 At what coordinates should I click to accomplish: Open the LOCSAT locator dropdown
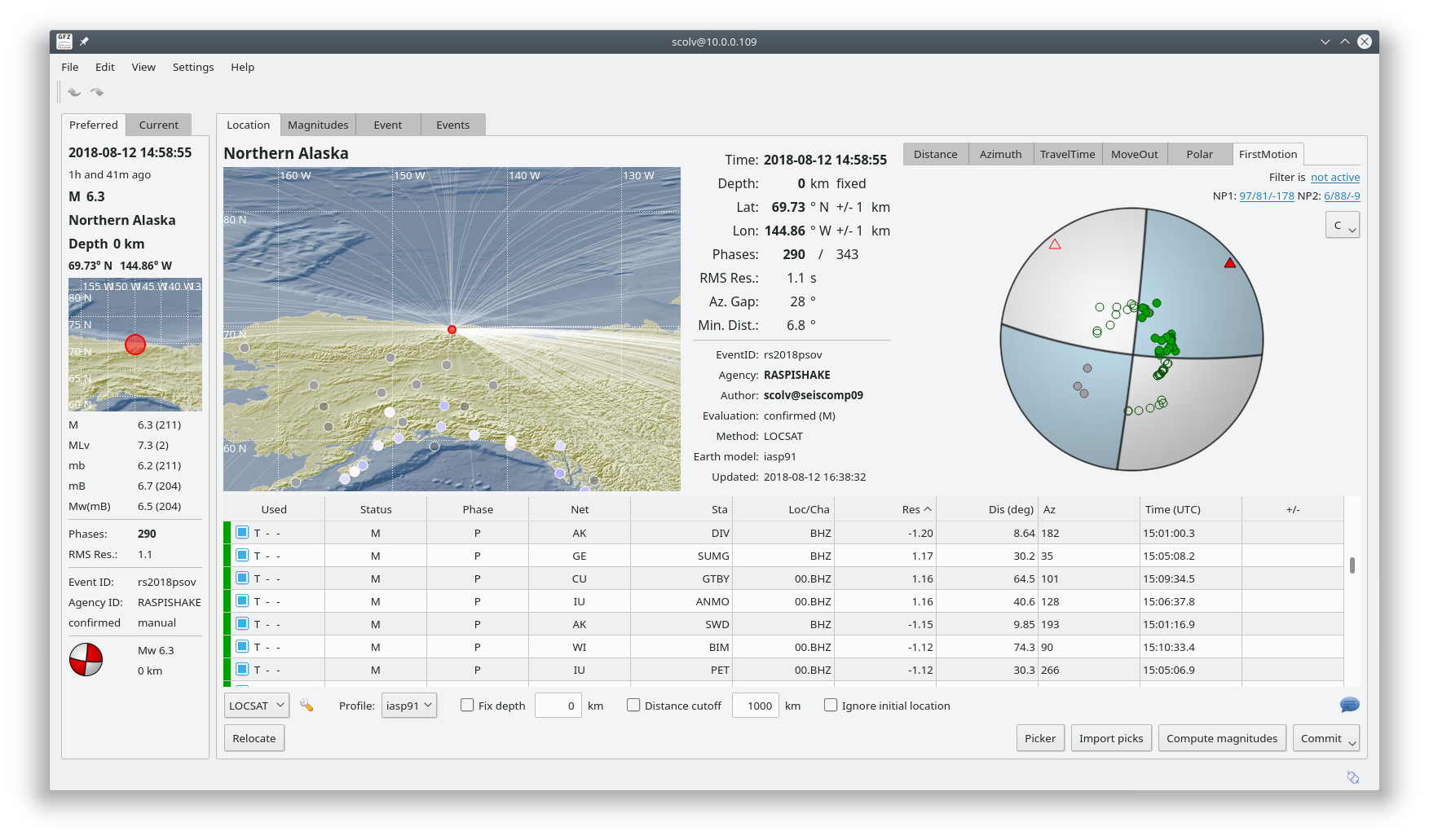[x=257, y=706]
